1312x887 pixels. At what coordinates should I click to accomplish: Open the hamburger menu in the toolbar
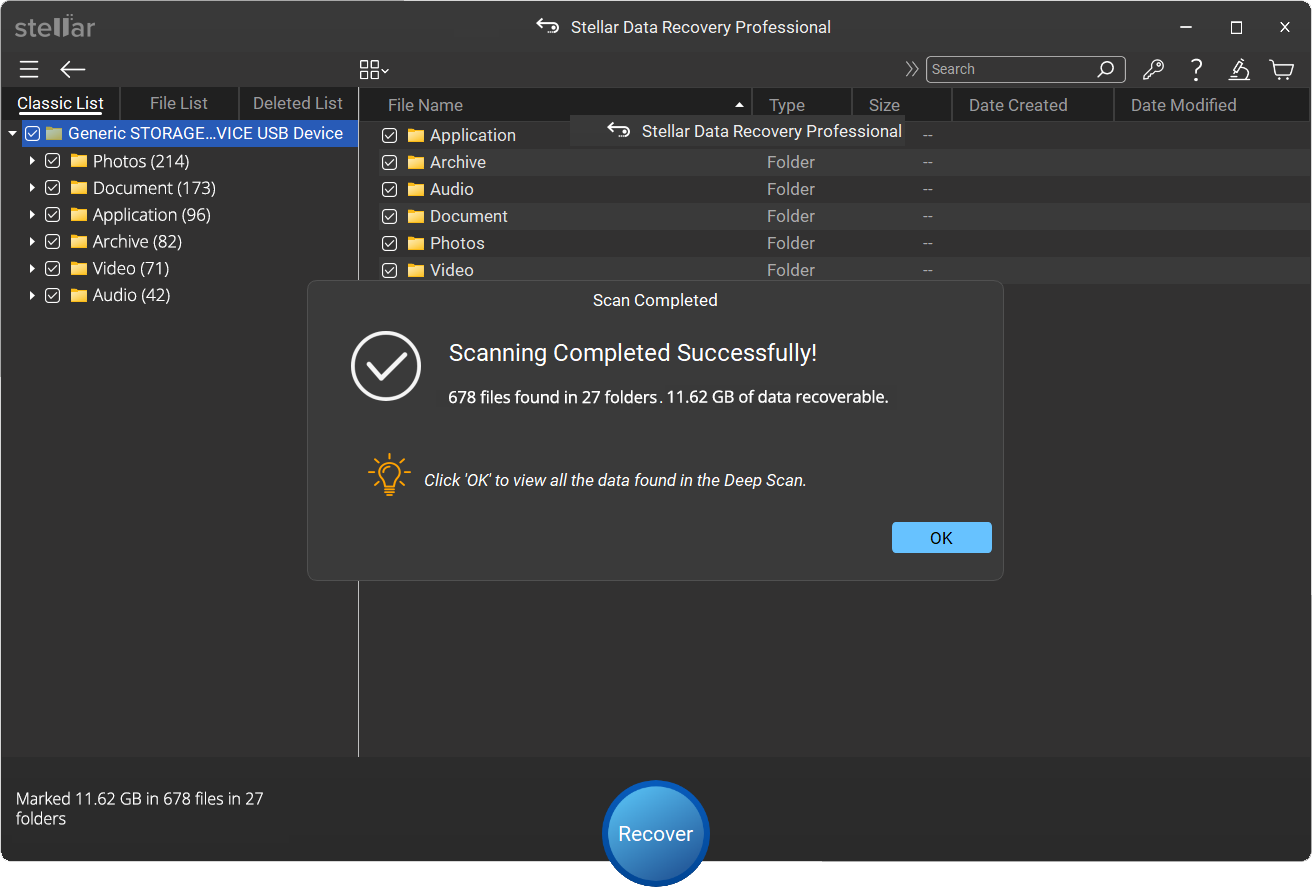[x=29, y=69]
